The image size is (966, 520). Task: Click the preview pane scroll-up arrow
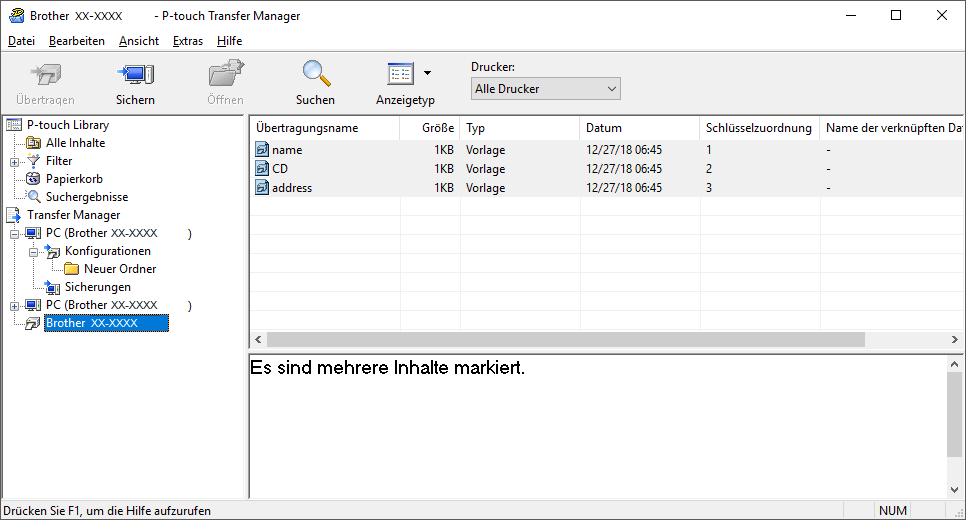pos(954,364)
